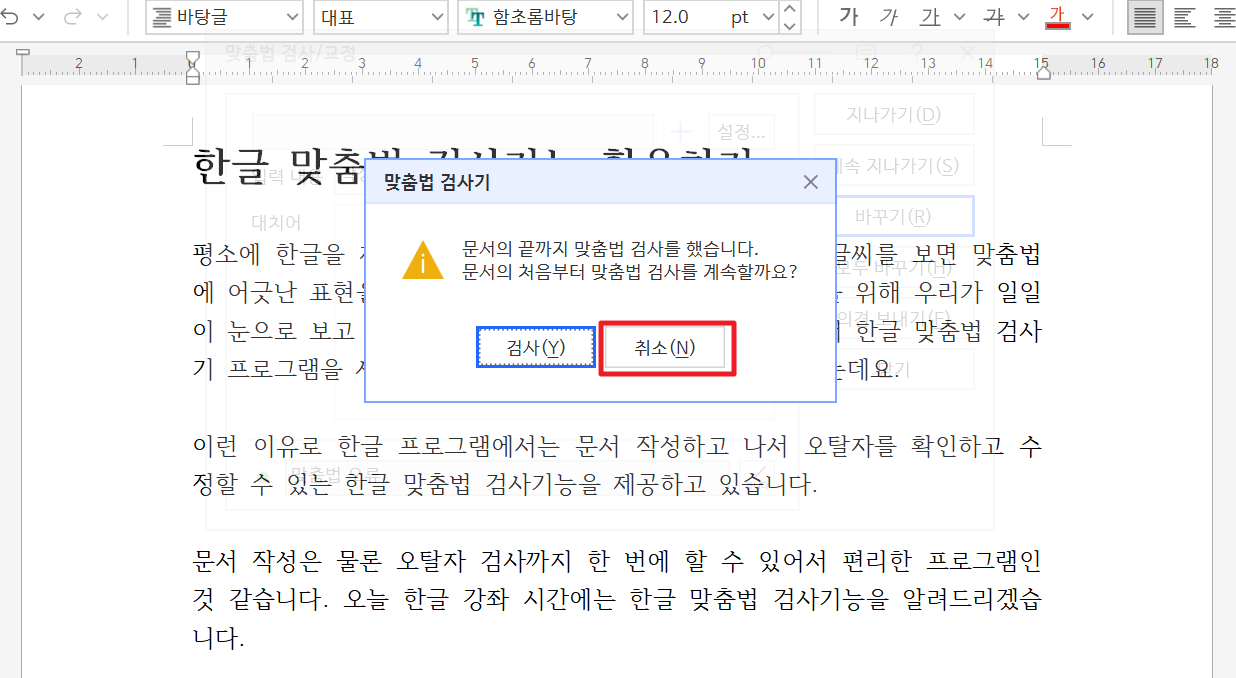The height and width of the screenshot is (678, 1236).
Task: Click the 맞춤법 검사기 dialog title bar
Action: pos(600,182)
